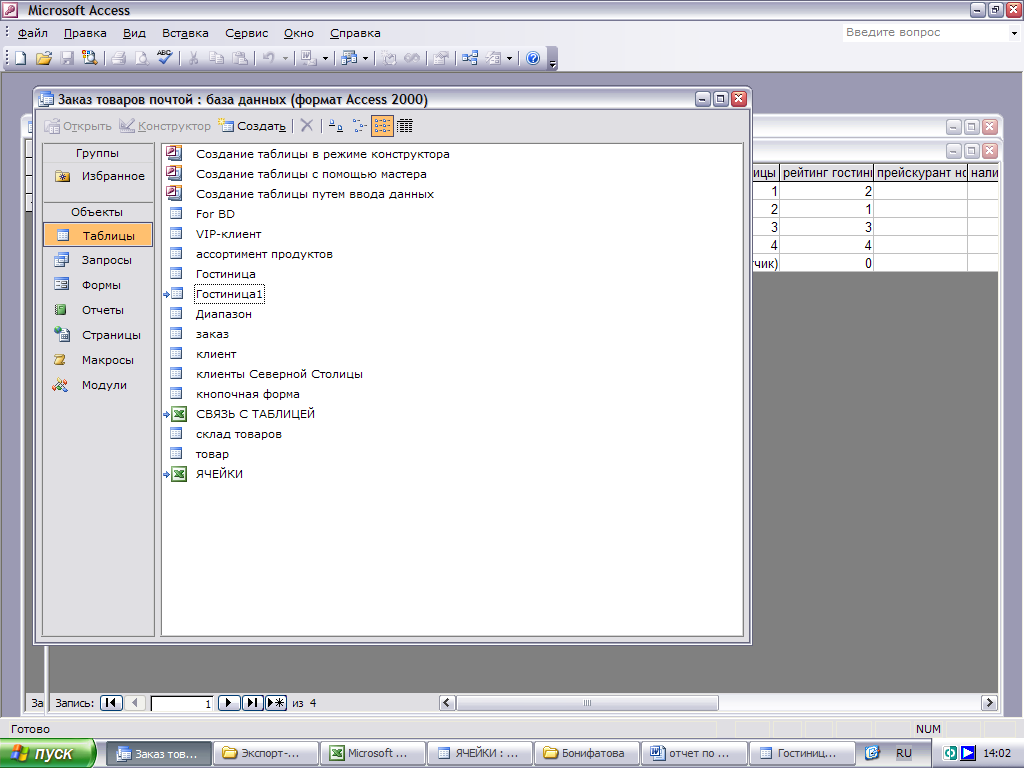Open the Файл menu
Viewport: 1024px width, 768px height.
[32, 33]
